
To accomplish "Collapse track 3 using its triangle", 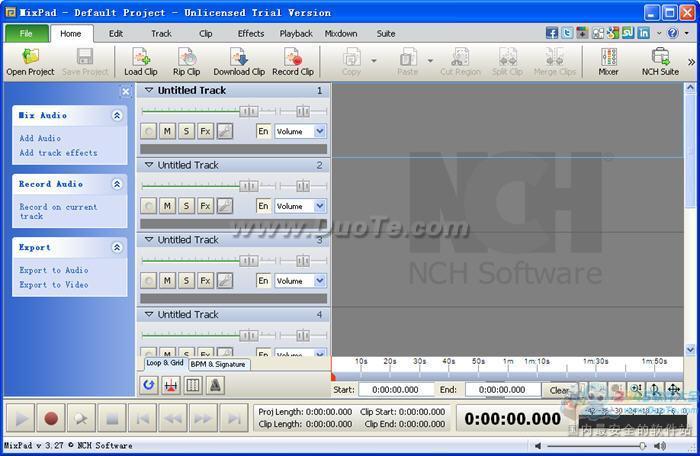I will click(149, 240).
